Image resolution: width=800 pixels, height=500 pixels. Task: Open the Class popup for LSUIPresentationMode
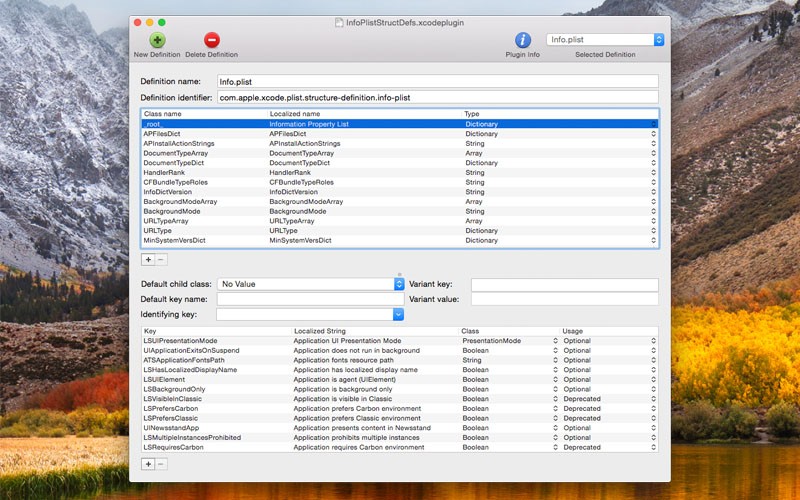(555, 341)
